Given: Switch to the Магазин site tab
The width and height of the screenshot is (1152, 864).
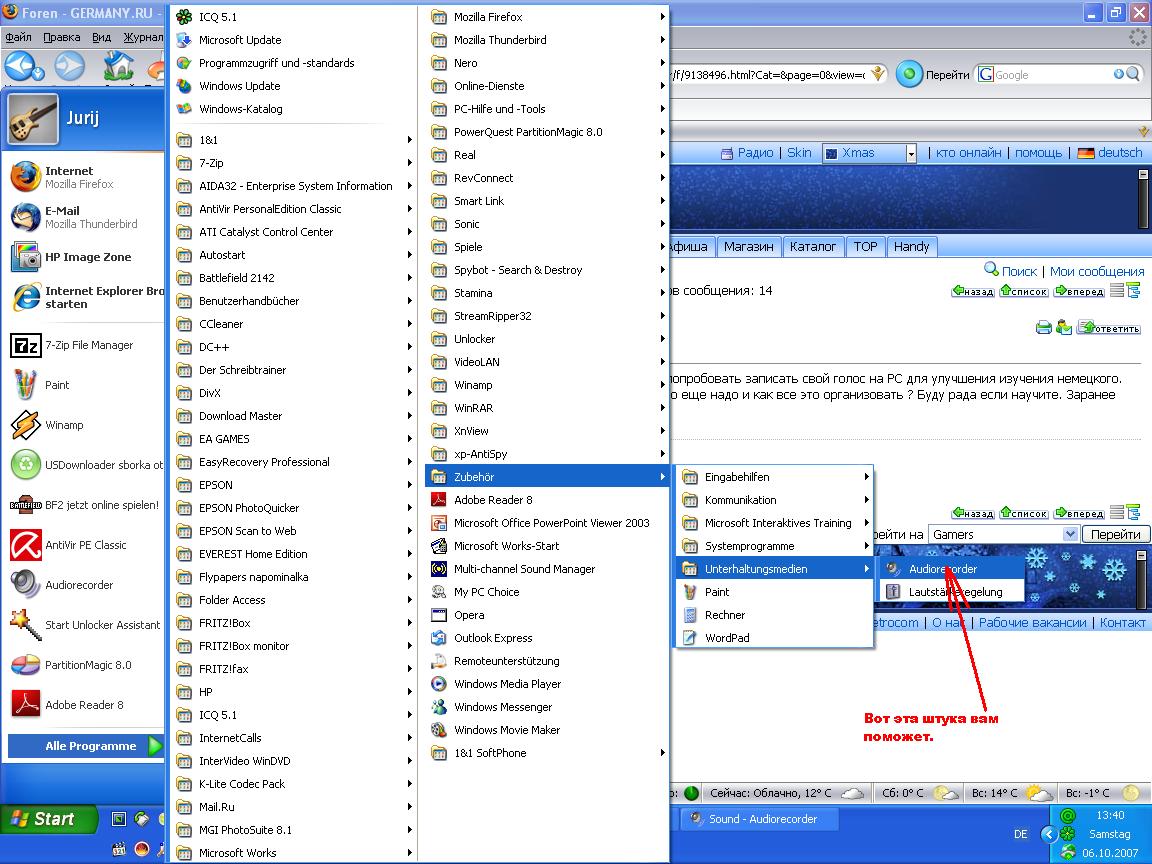Looking at the screenshot, I should pos(748,246).
